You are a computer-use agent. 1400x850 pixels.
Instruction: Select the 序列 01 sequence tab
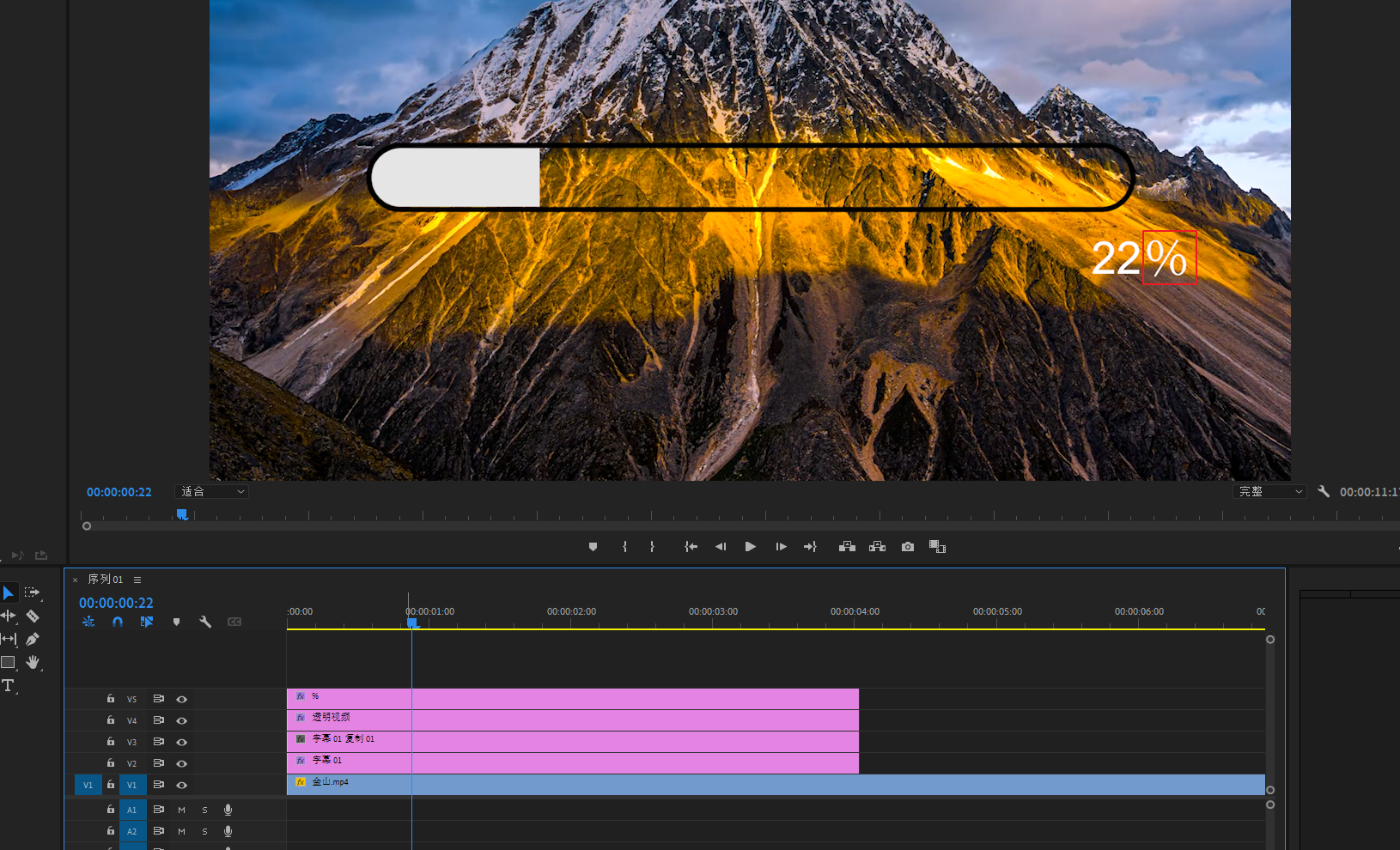click(x=105, y=580)
